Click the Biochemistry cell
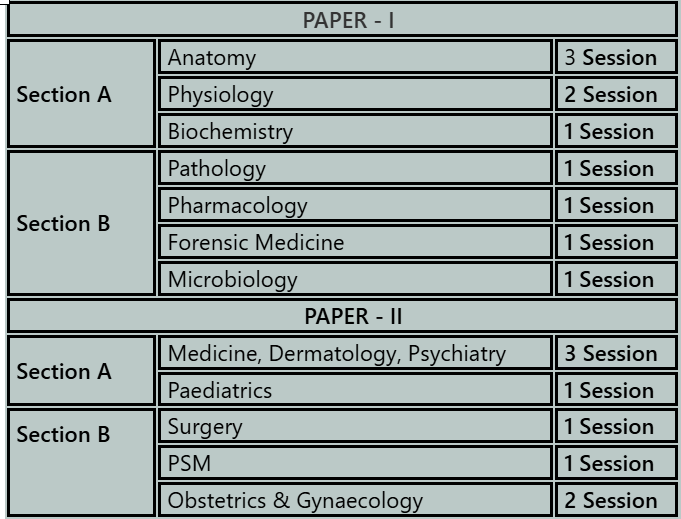The width and height of the screenshot is (681, 519). [355, 132]
